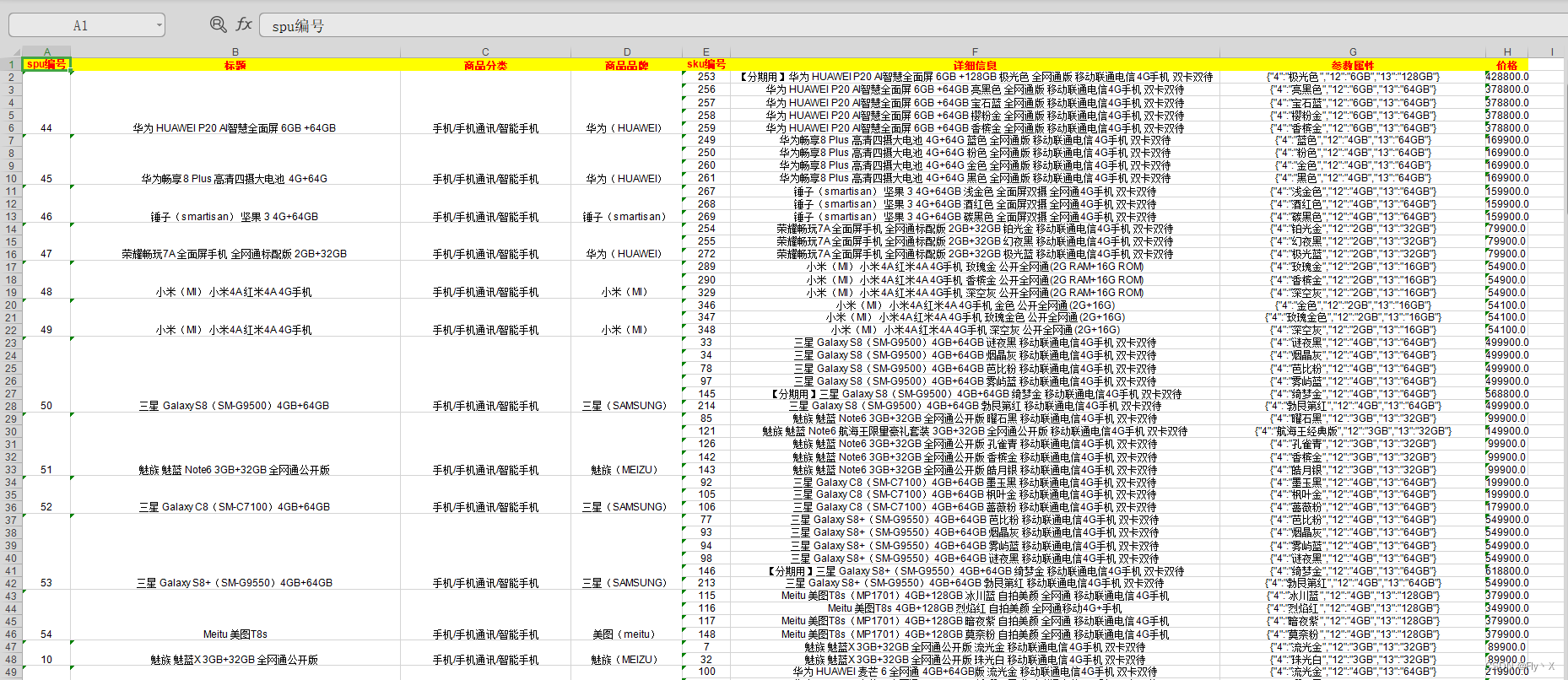Select sku编号 cell 214
Image resolution: width=1568 pixels, height=680 pixels.
(x=706, y=406)
